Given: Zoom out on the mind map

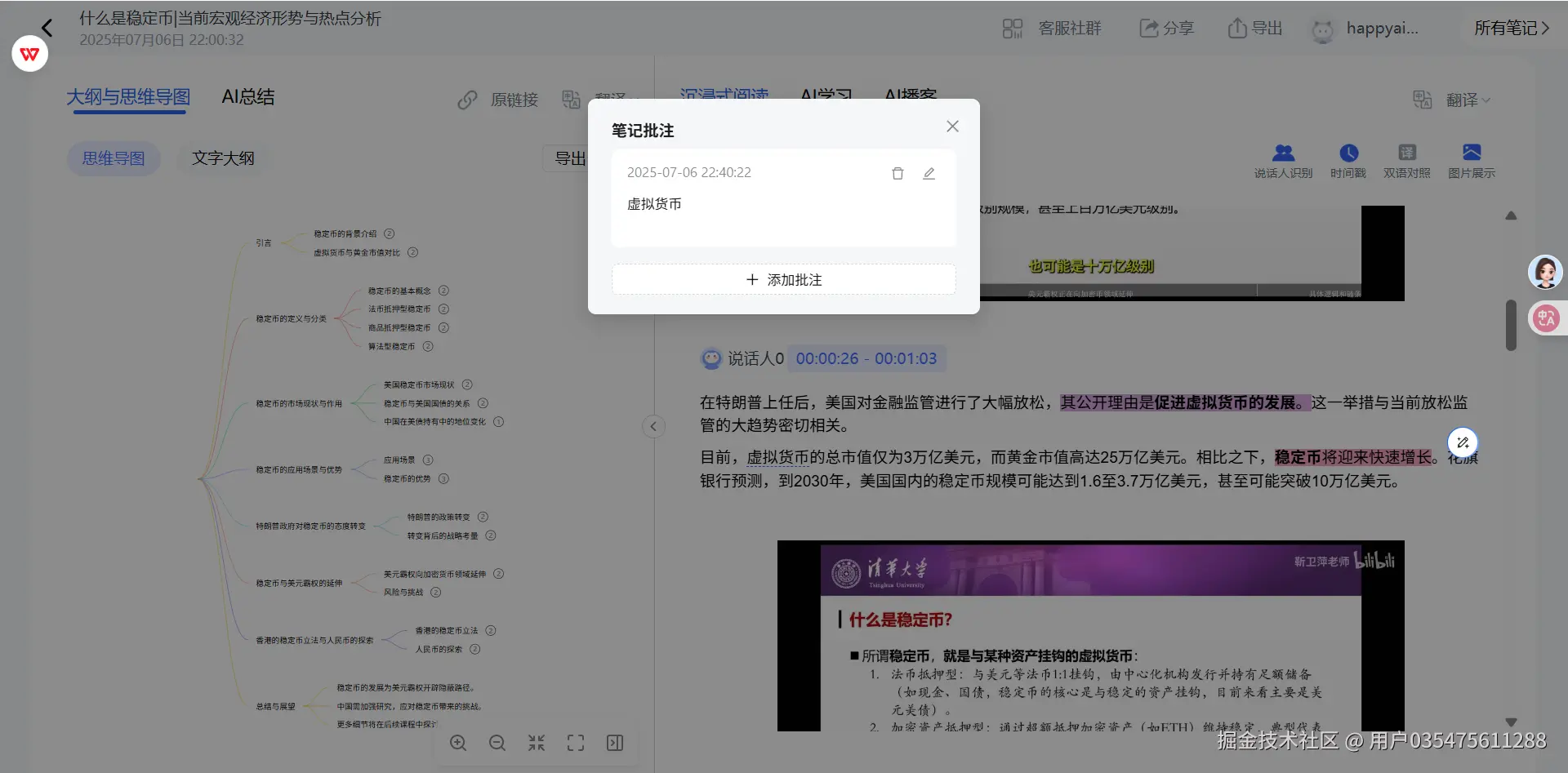Looking at the screenshot, I should coord(497,743).
